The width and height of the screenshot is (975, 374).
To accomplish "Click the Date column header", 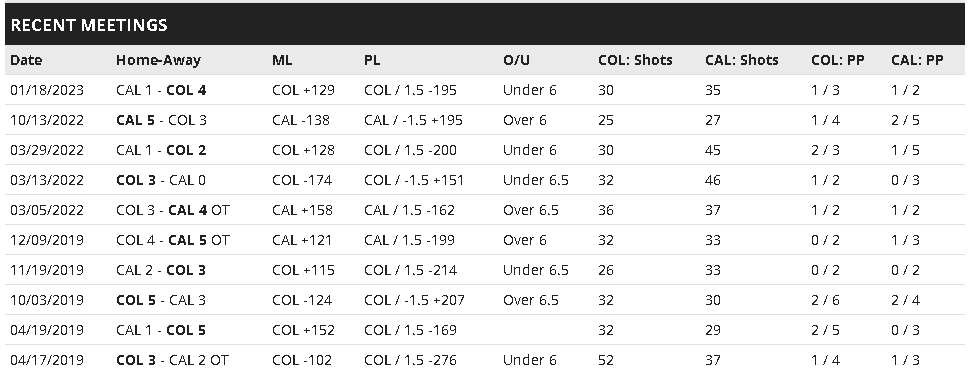I will tap(26, 60).
